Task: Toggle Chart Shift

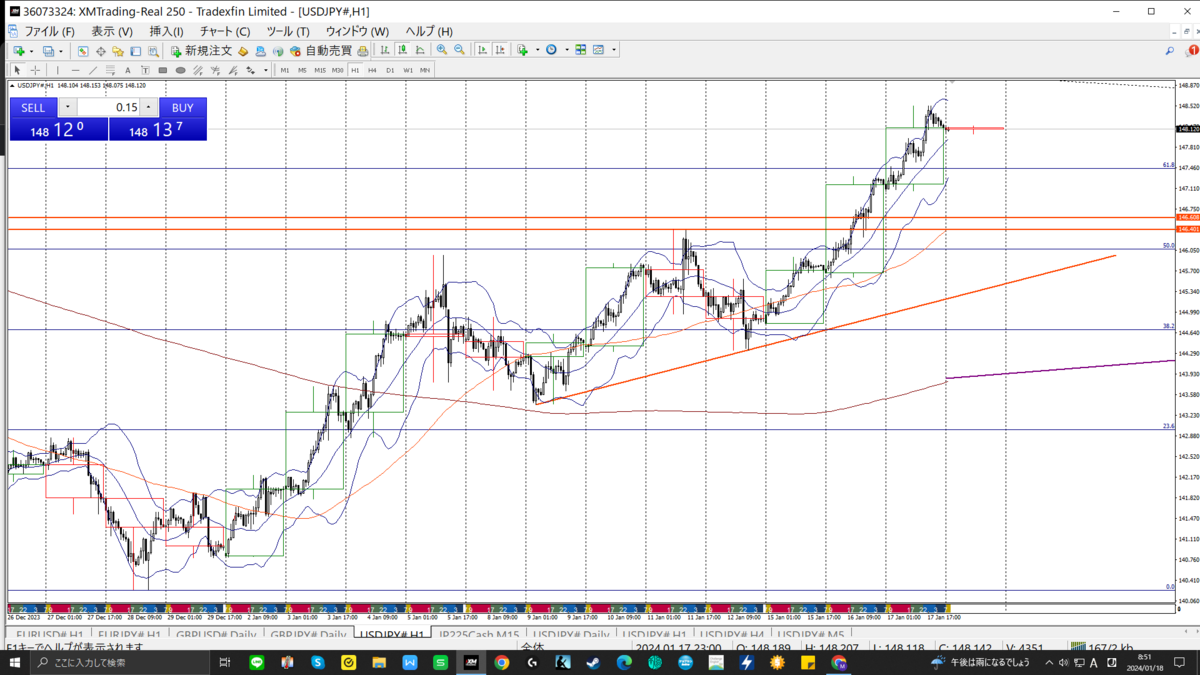Action: pyautogui.click(x=500, y=50)
